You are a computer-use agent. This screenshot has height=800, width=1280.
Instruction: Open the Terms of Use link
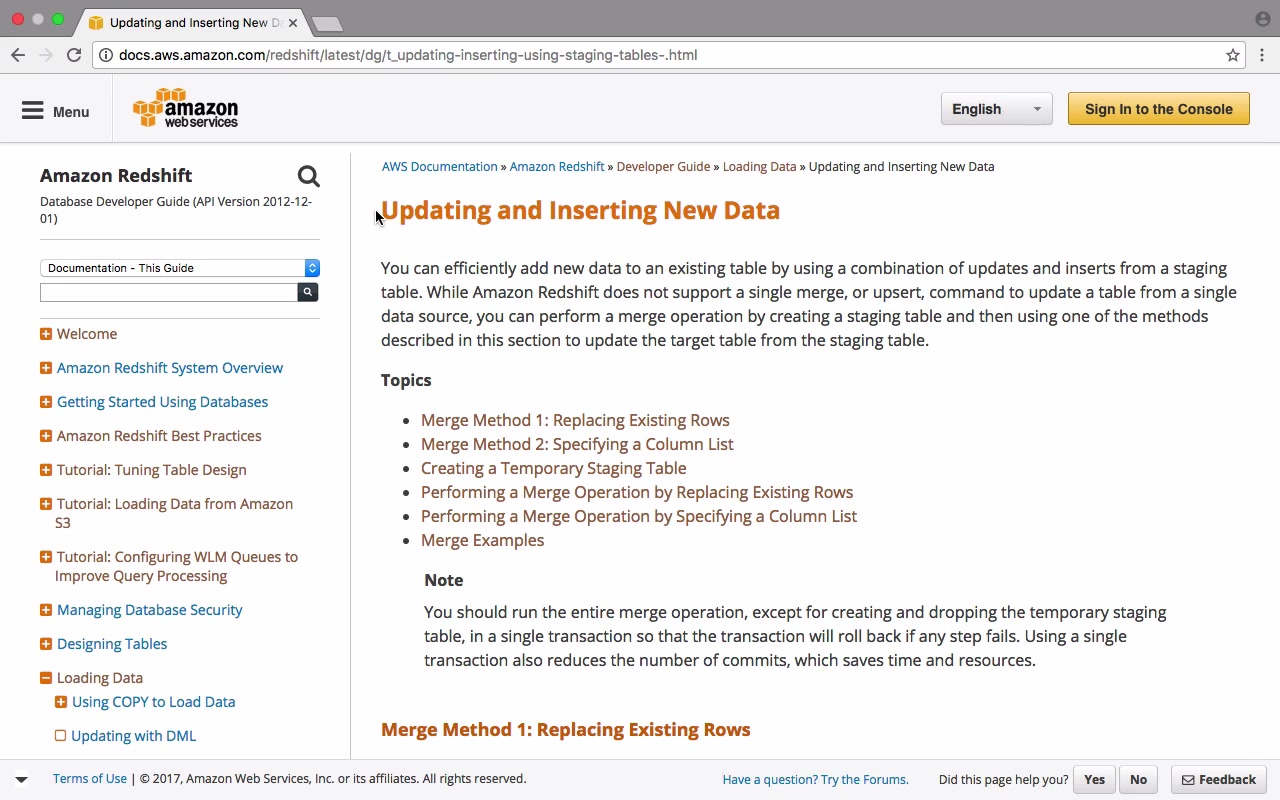coord(90,779)
